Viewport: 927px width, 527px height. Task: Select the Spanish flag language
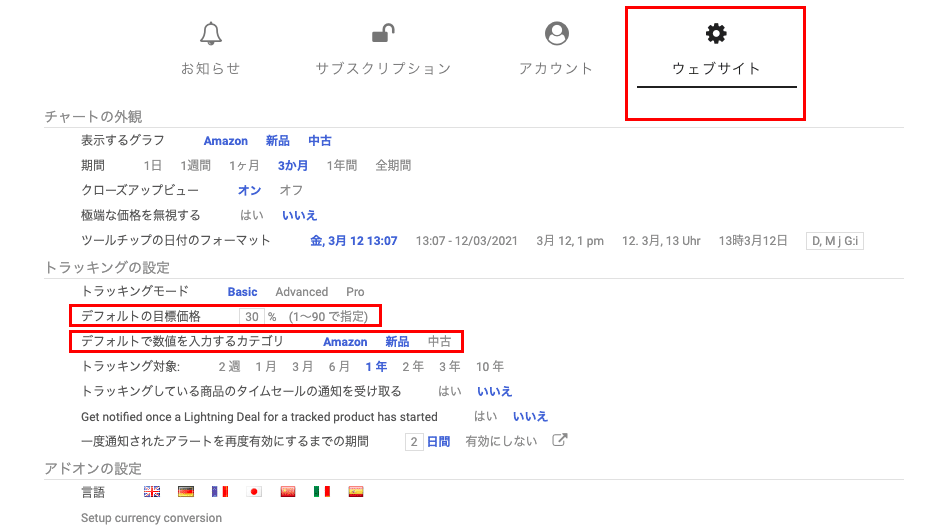(356, 492)
